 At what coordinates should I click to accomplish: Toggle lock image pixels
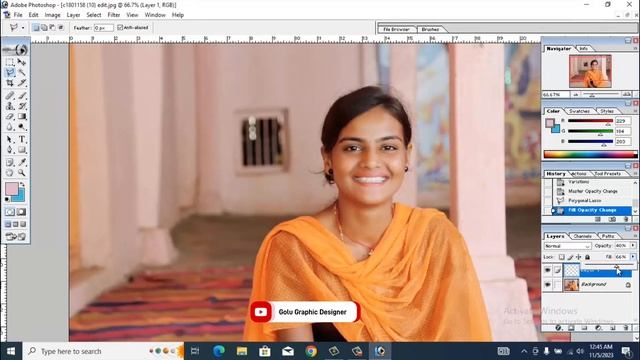pyautogui.click(x=571, y=257)
